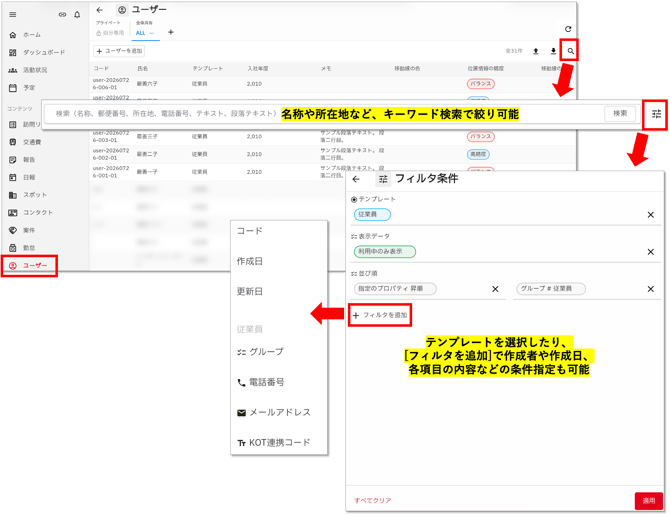Switch to the ALL shared tab
The width and height of the screenshot is (670, 515).
click(x=145, y=33)
